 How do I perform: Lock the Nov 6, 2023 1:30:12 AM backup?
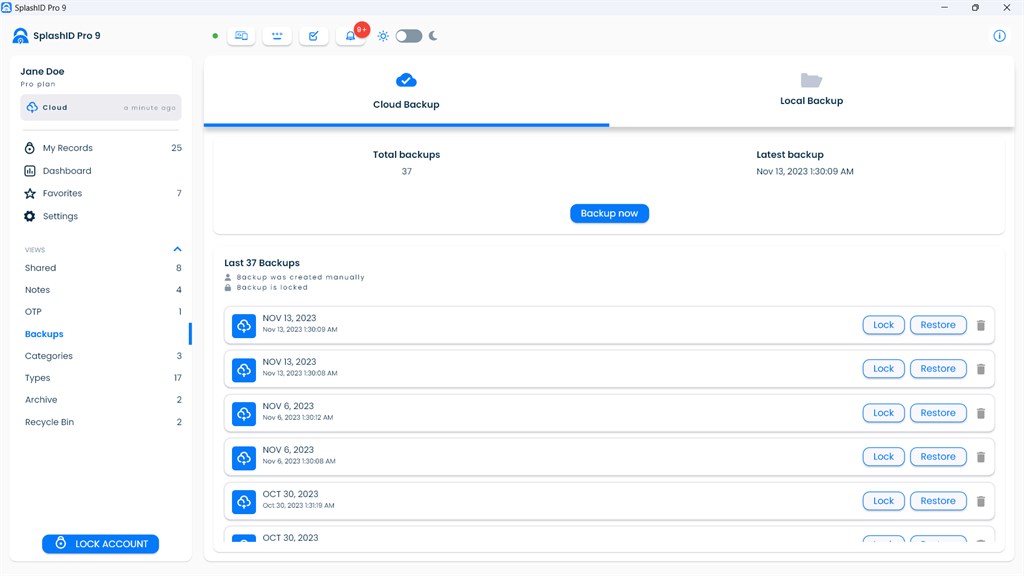pyautogui.click(x=883, y=413)
